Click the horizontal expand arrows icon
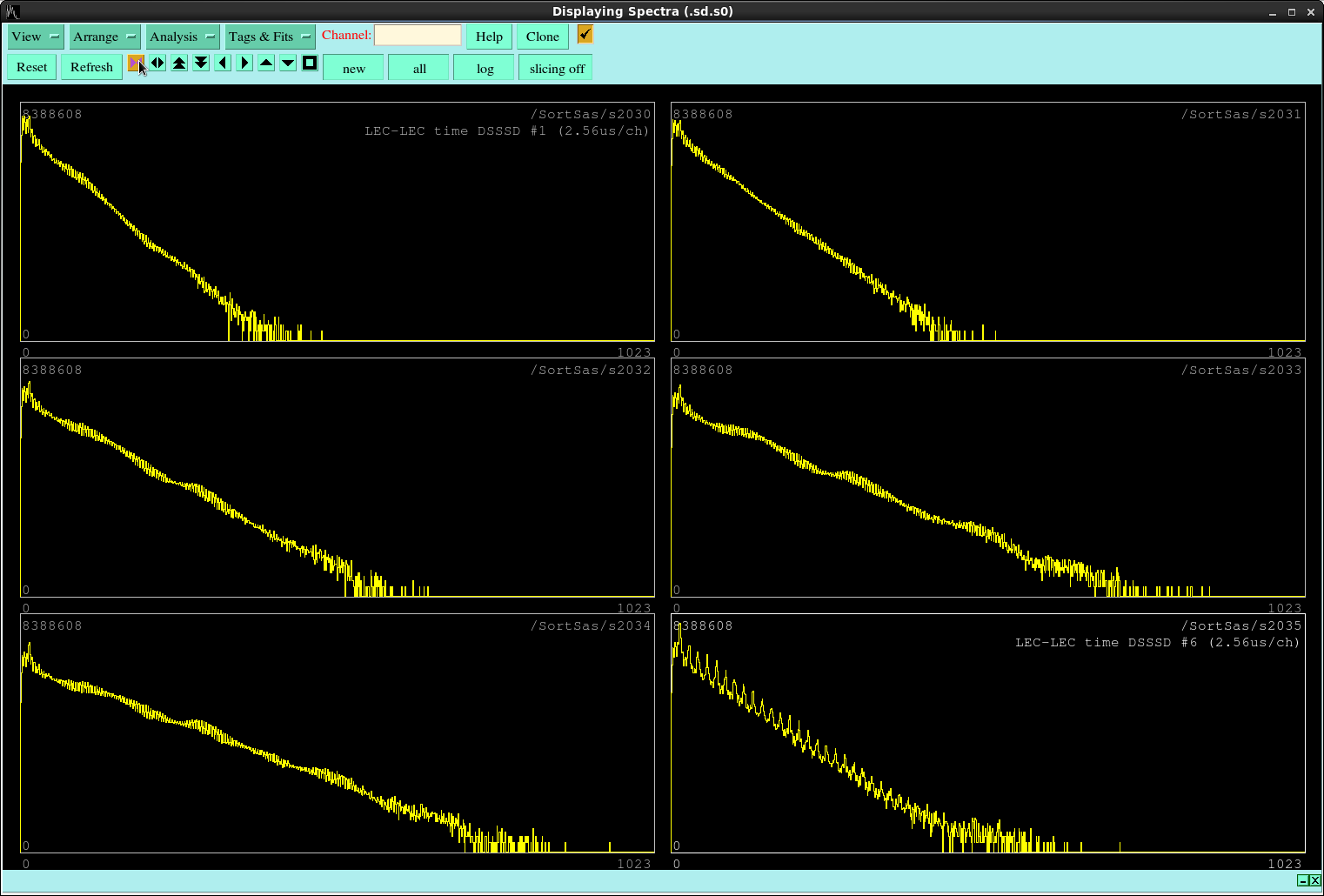Screen dimensions: 1324x896 point(157,63)
